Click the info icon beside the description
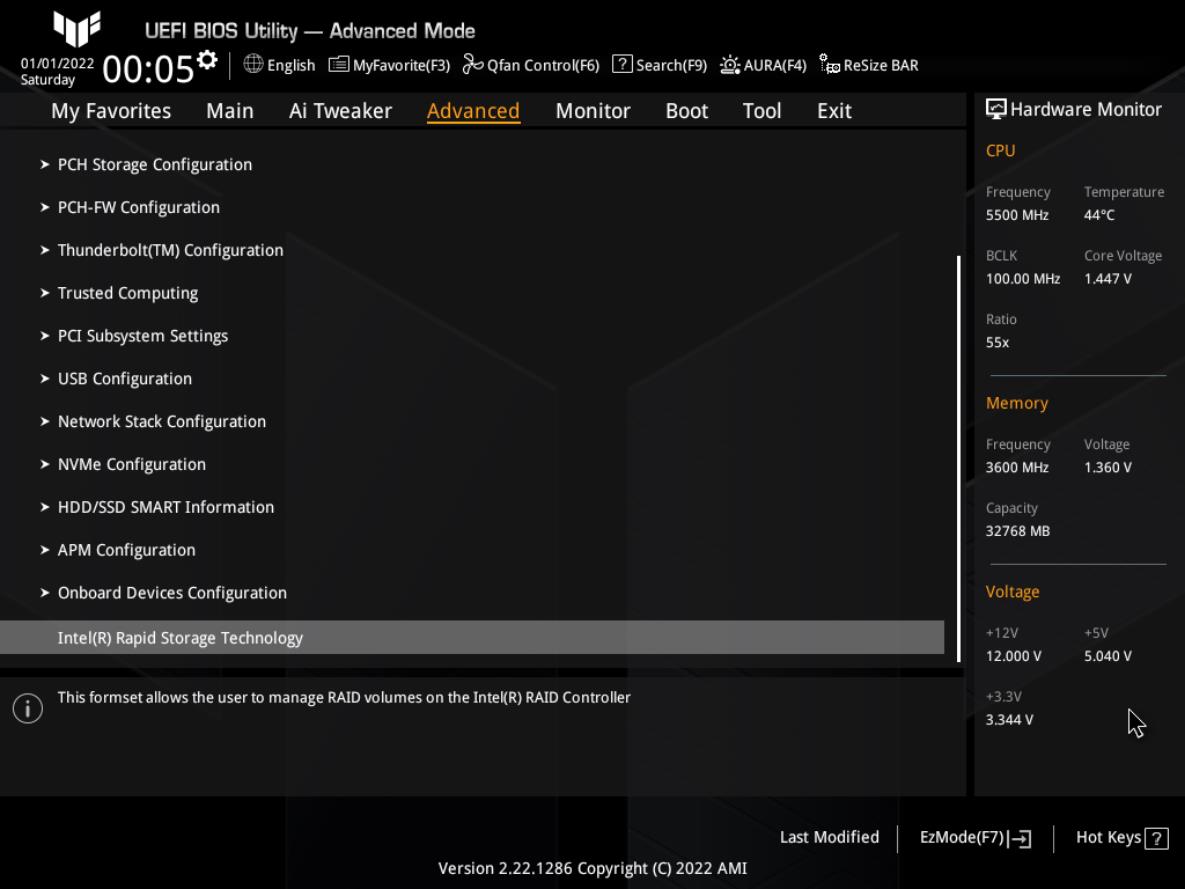The width and height of the screenshot is (1185, 889). click(28, 709)
